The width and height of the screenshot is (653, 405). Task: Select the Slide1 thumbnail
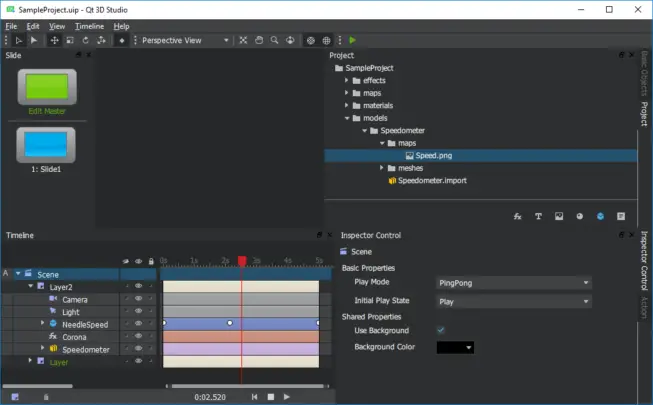46,145
